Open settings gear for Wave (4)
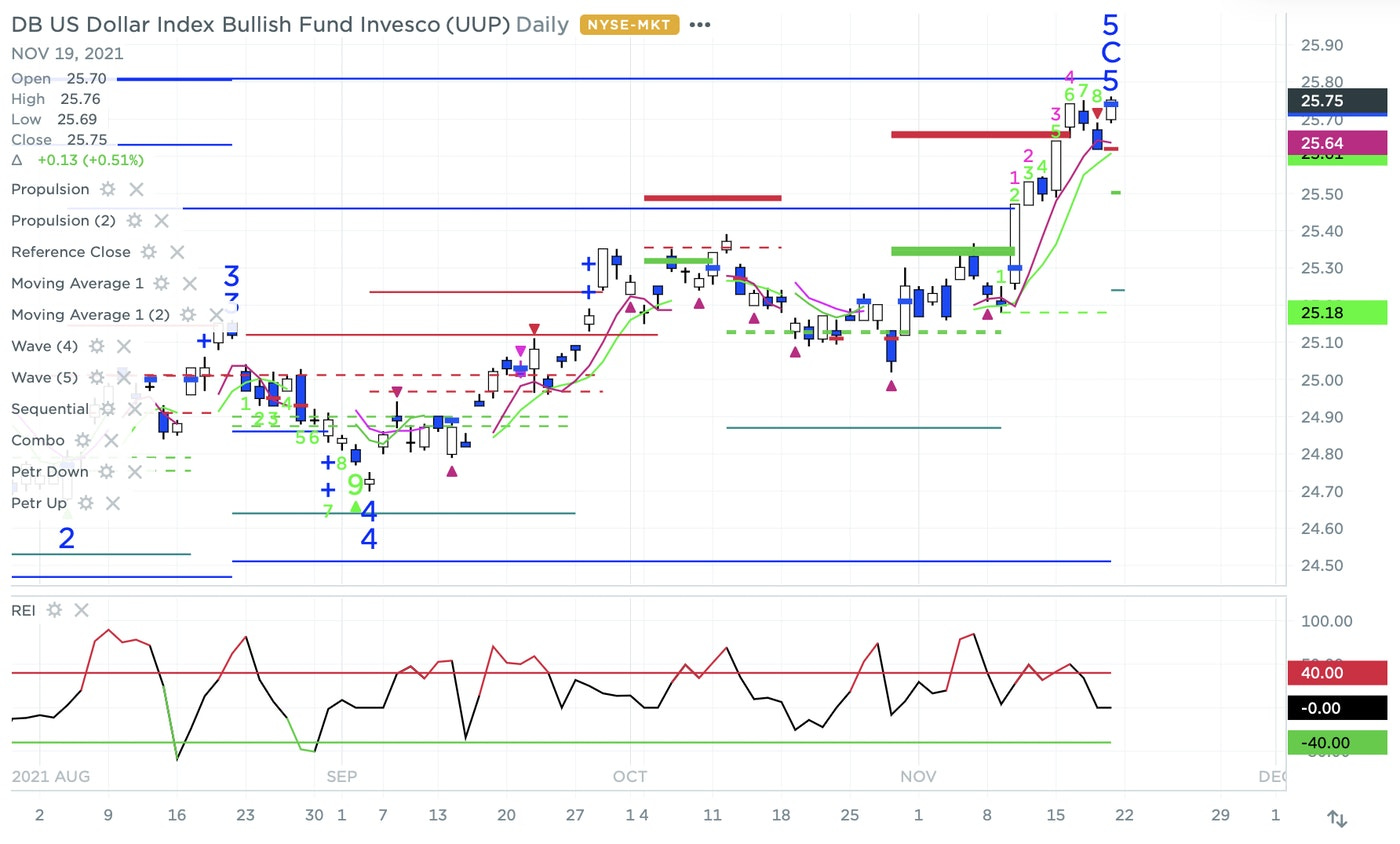This screenshot has width=1400, height=844. (96, 346)
